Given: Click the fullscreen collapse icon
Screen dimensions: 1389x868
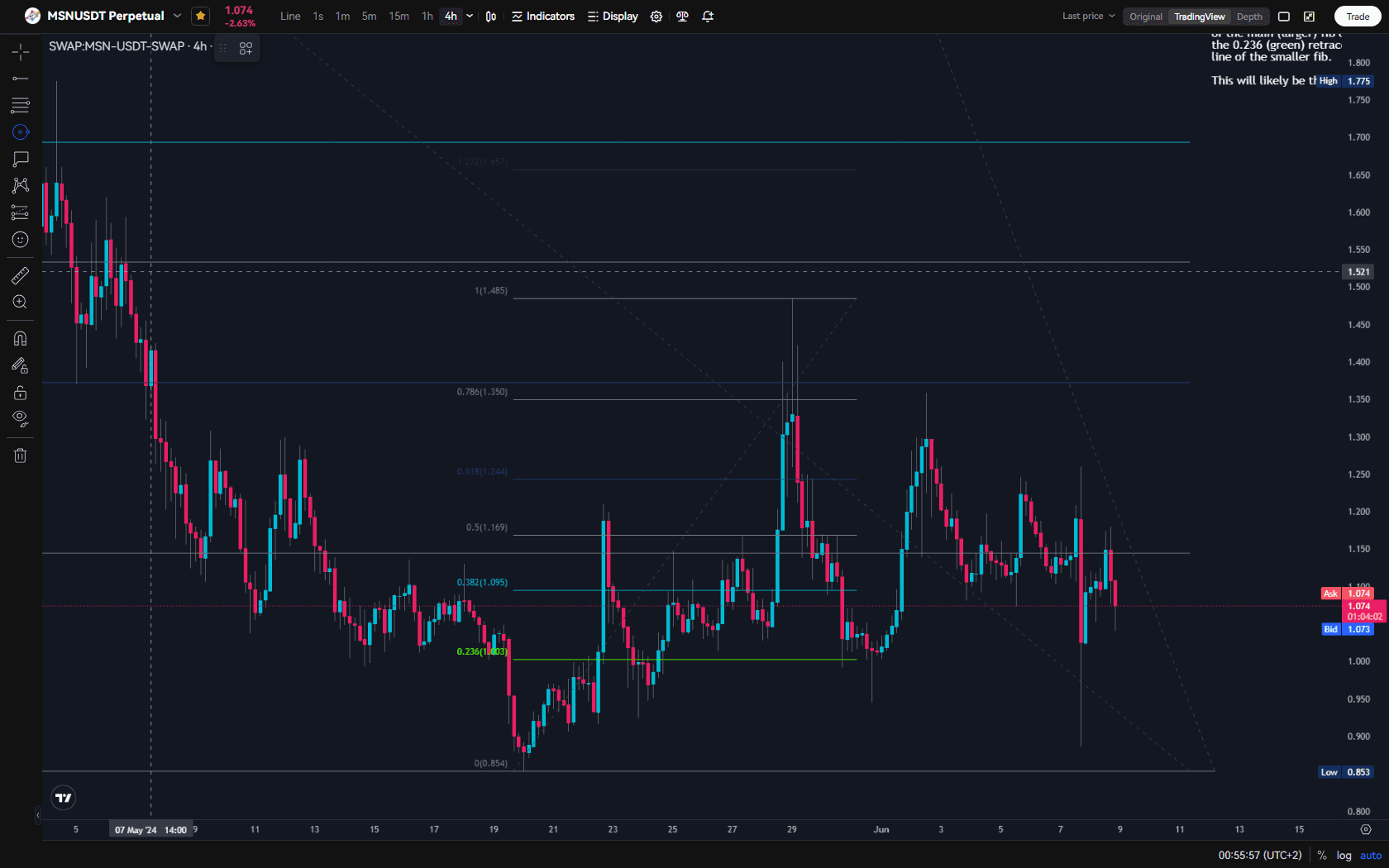Looking at the screenshot, I should click(x=1310, y=17).
